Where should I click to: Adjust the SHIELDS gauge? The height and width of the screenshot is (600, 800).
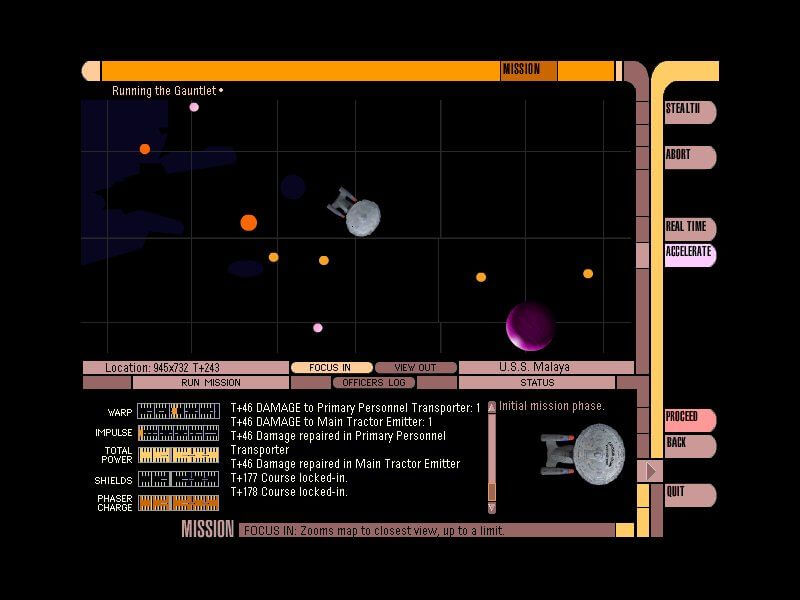pos(179,479)
